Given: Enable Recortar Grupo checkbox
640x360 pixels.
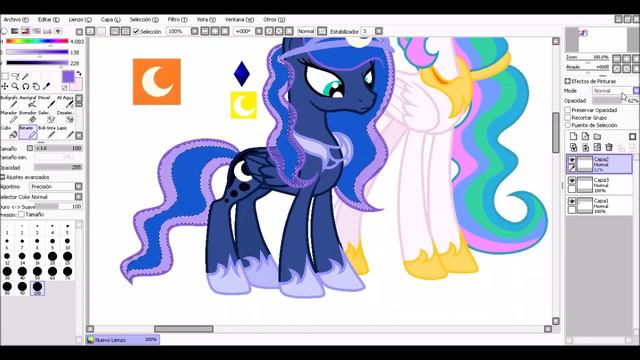Looking at the screenshot, I should [x=567, y=118].
